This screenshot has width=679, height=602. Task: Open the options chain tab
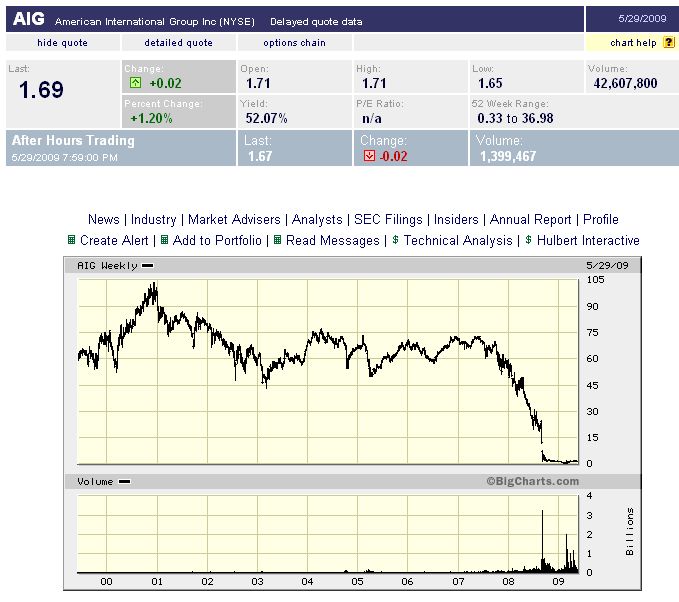click(x=295, y=43)
